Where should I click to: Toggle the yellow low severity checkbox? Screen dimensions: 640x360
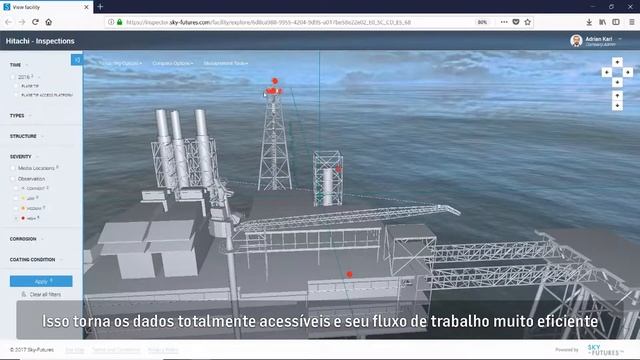coord(17,198)
